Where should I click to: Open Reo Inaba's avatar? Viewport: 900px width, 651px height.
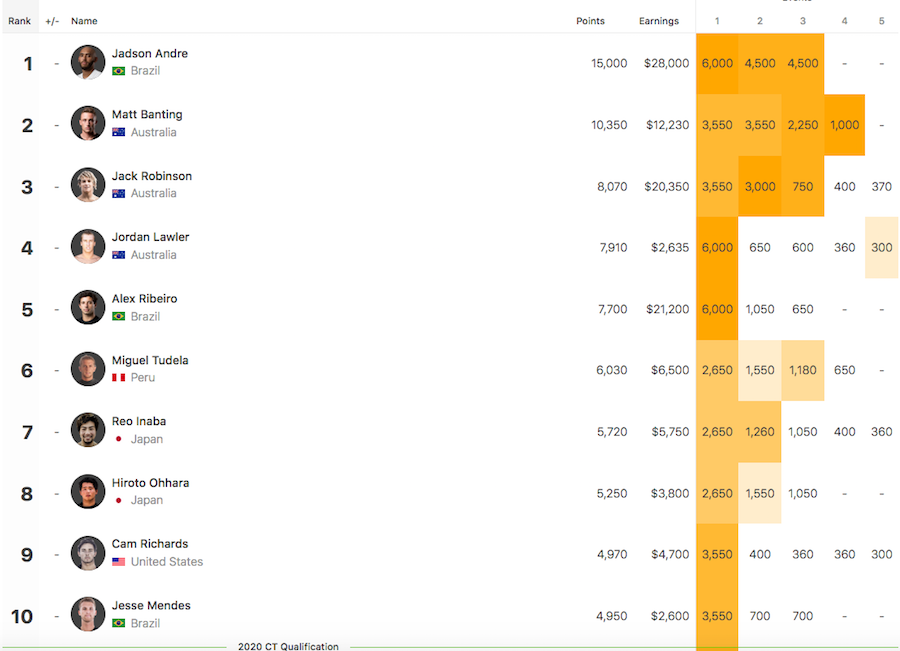point(88,430)
